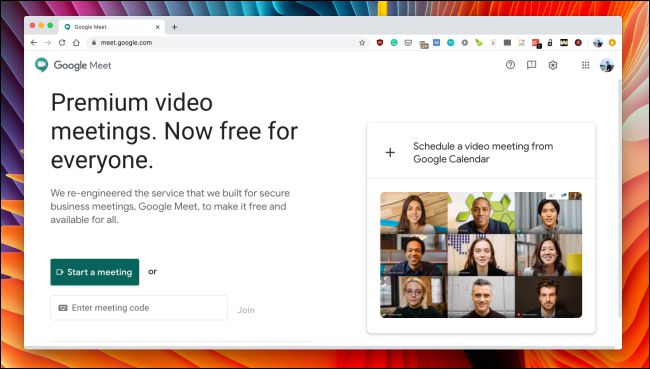Open Google Meet settings gear
Viewport: 650px width, 369px height.
point(553,65)
